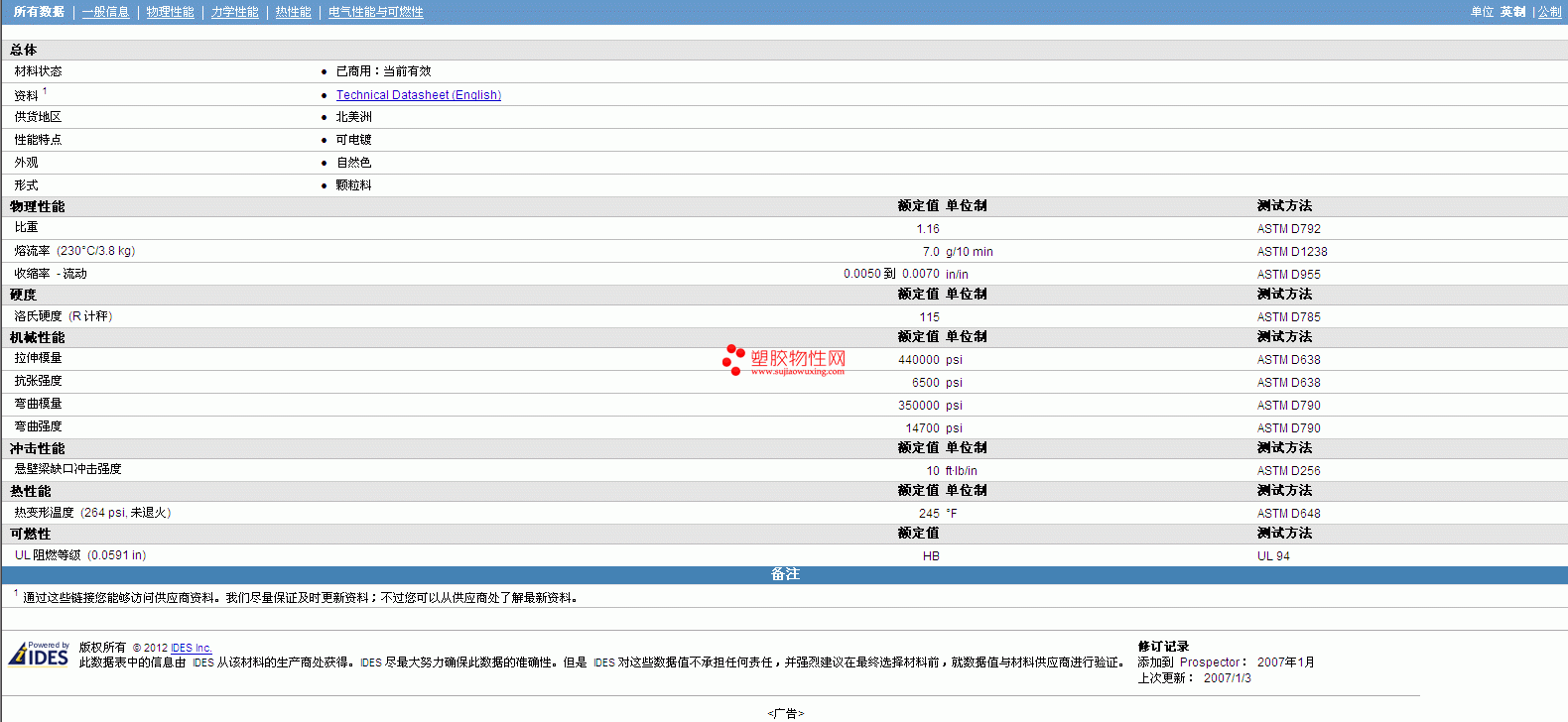1568x722 pixels.
Task: Click the flammability rating HB
Action: click(931, 556)
